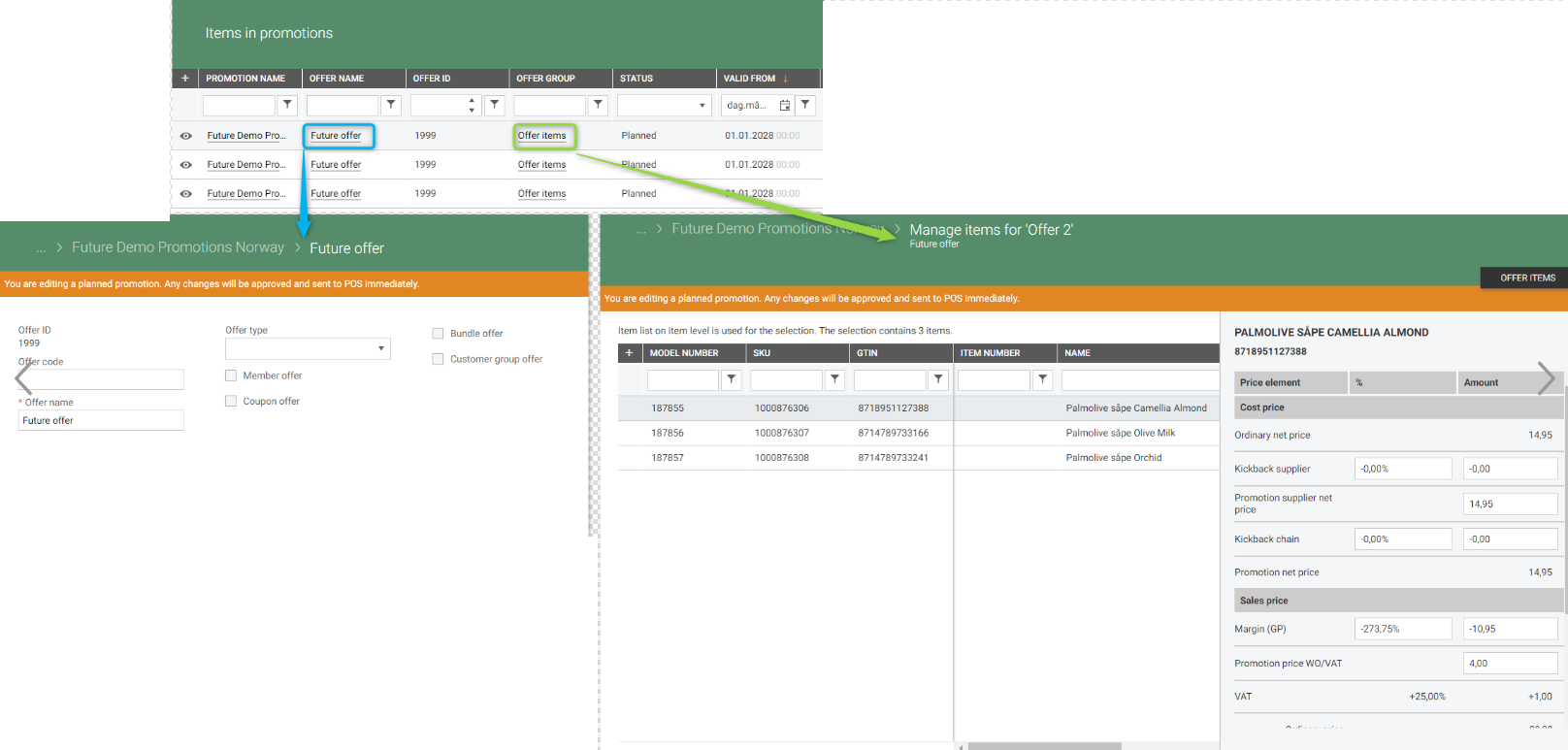This screenshot has height=750, width=1568.
Task: Toggle the eye icon on first promotion row
Action: (185, 136)
